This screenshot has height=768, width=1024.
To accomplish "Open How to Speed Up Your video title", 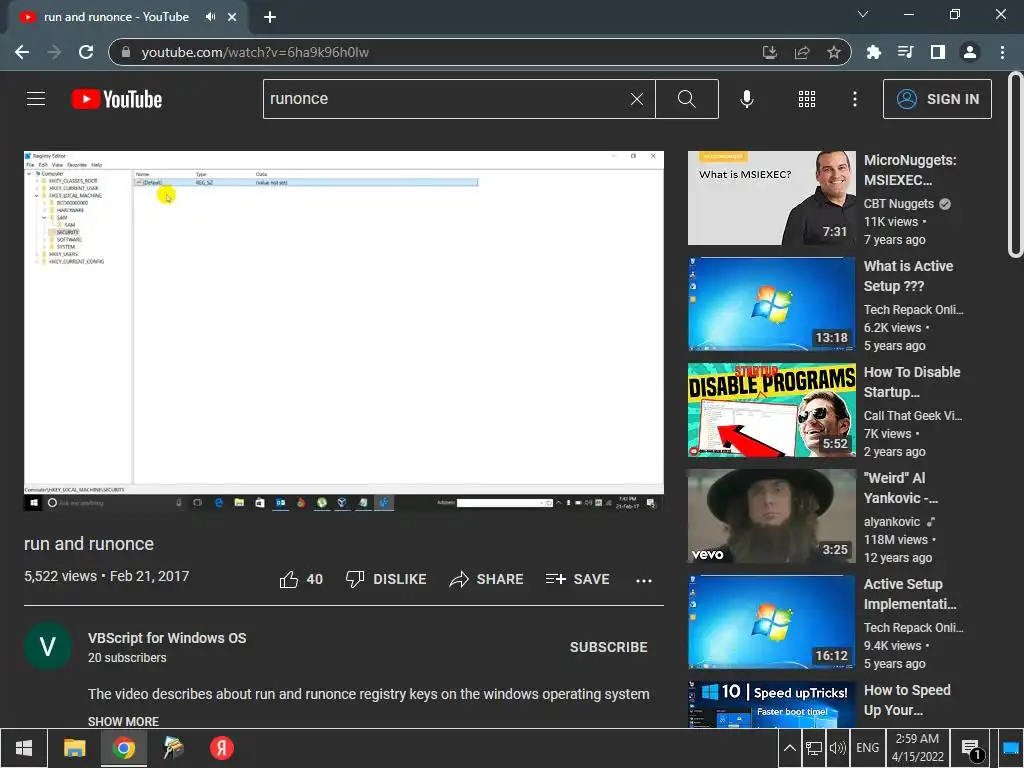I will tap(906, 699).
